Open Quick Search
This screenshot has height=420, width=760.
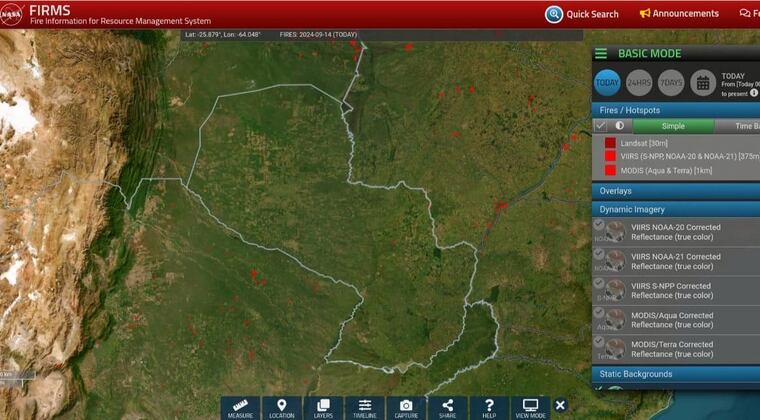[582, 14]
